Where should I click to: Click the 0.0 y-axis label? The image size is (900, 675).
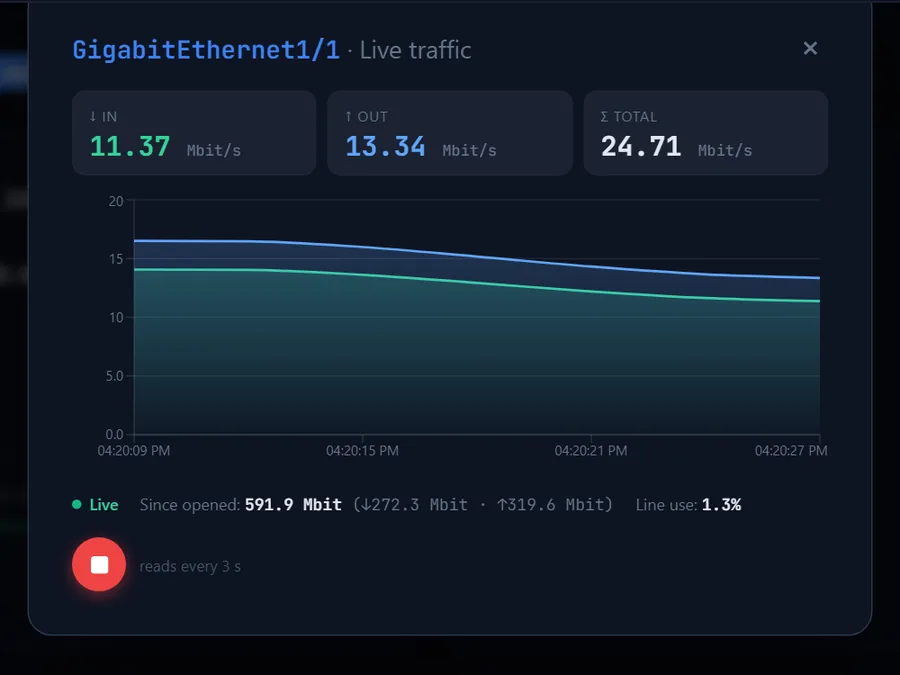click(x=114, y=435)
